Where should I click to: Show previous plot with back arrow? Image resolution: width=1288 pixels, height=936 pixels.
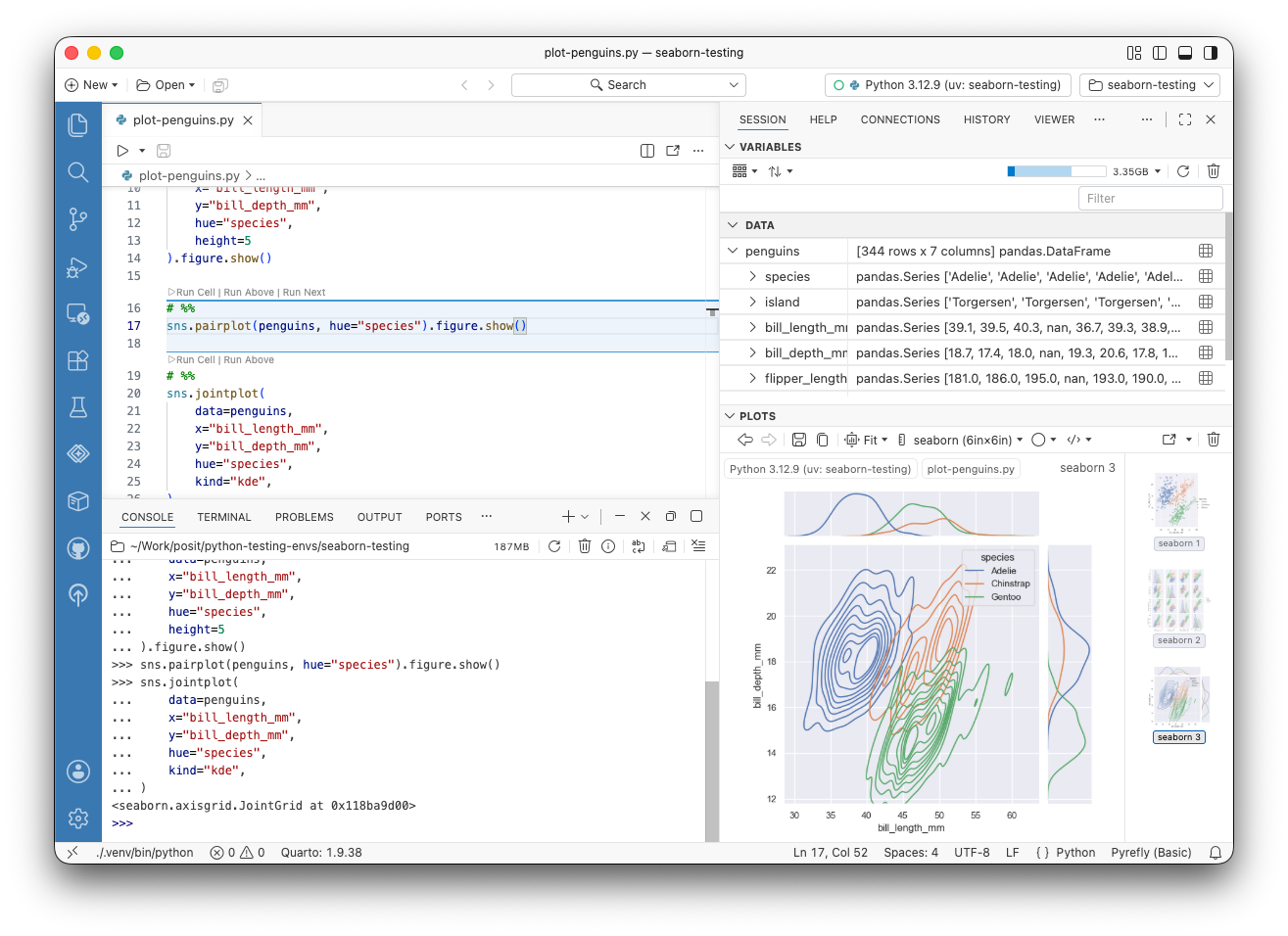pos(745,440)
